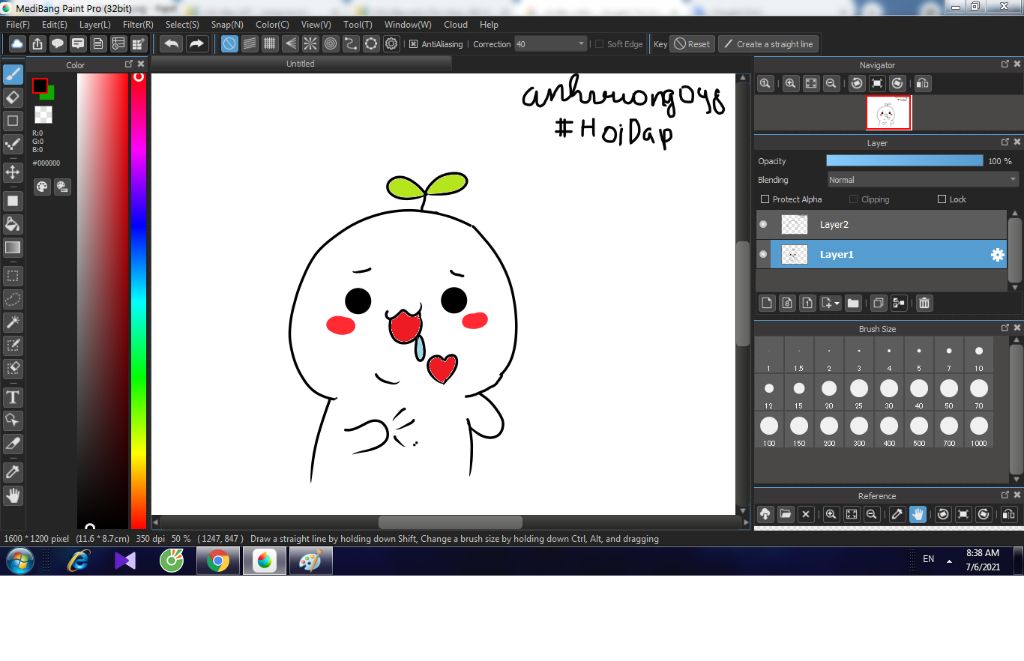1024x661 pixels.
Task: Select the Gradient tool
Action: [x=12, y=248]
